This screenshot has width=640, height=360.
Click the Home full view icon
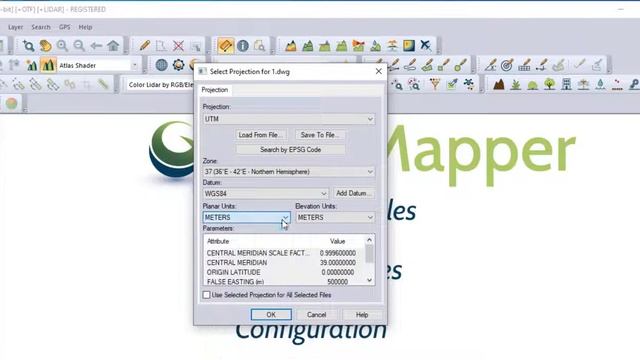(113, 45)
